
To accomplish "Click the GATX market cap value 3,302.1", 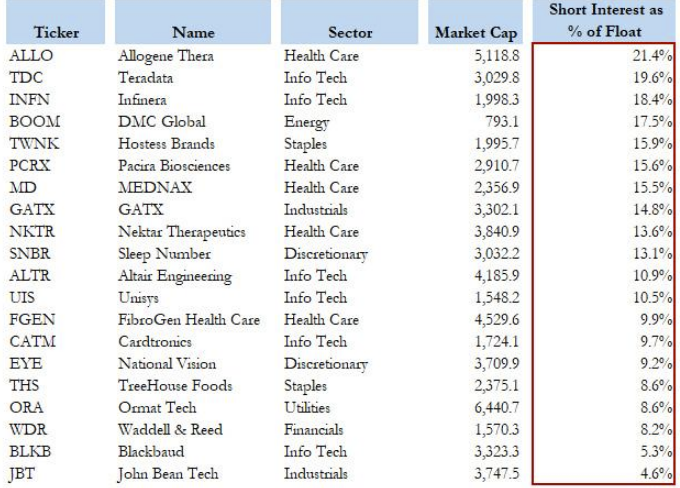I will coord(496,210).
